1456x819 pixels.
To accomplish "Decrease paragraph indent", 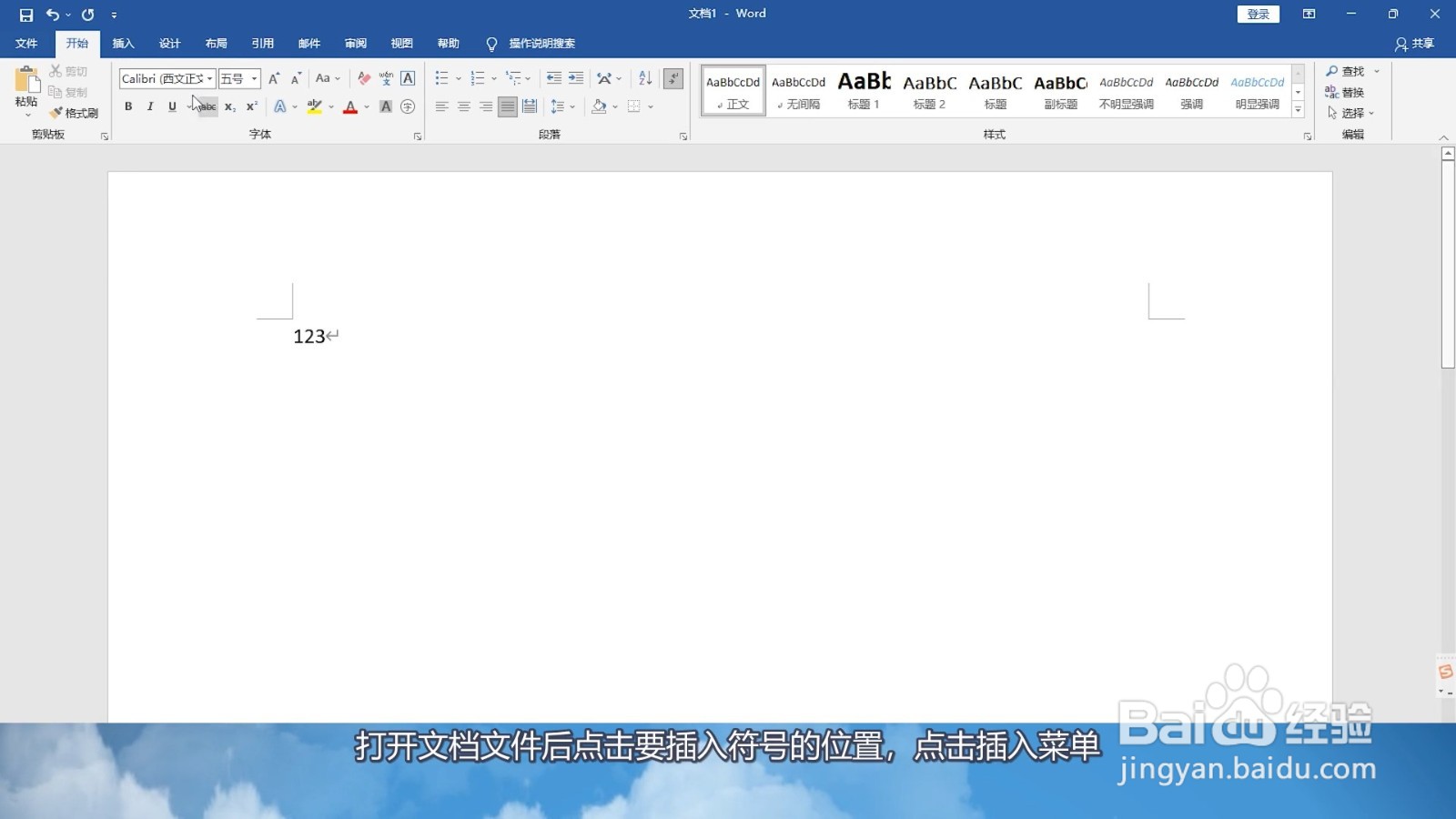I will (553, 78).
